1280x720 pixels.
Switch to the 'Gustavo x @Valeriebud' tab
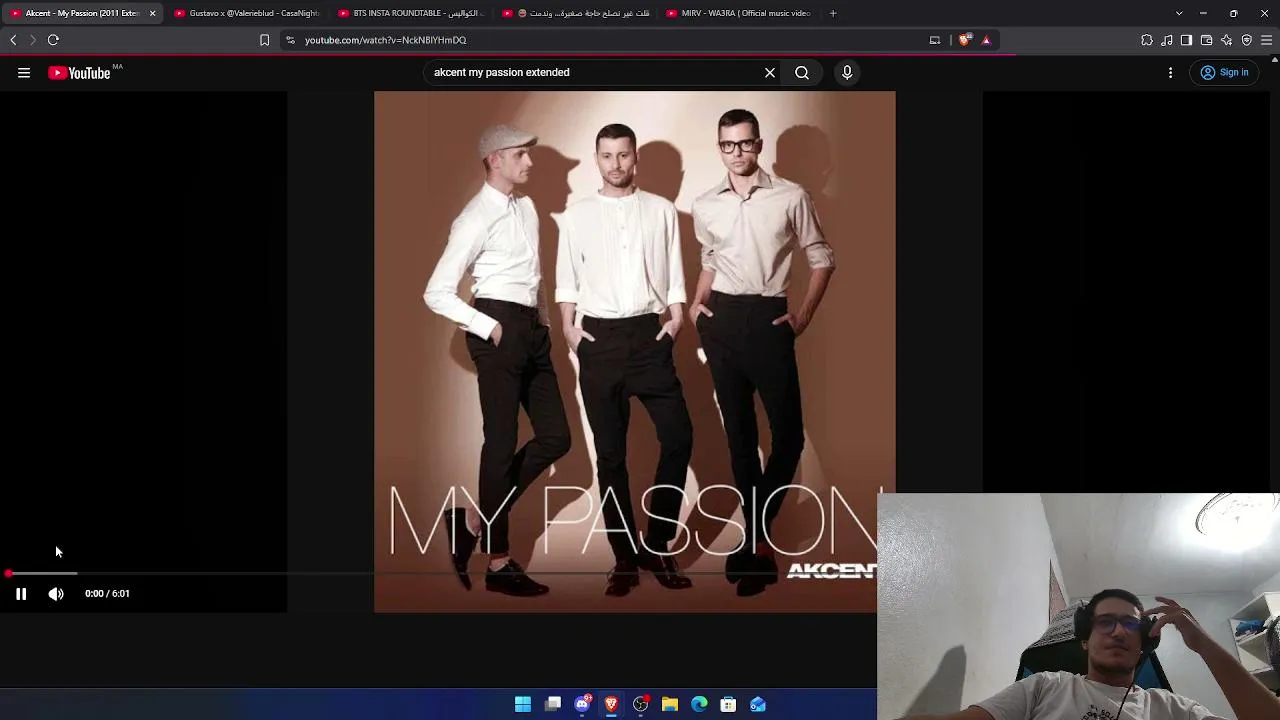[x=246, y=13]
